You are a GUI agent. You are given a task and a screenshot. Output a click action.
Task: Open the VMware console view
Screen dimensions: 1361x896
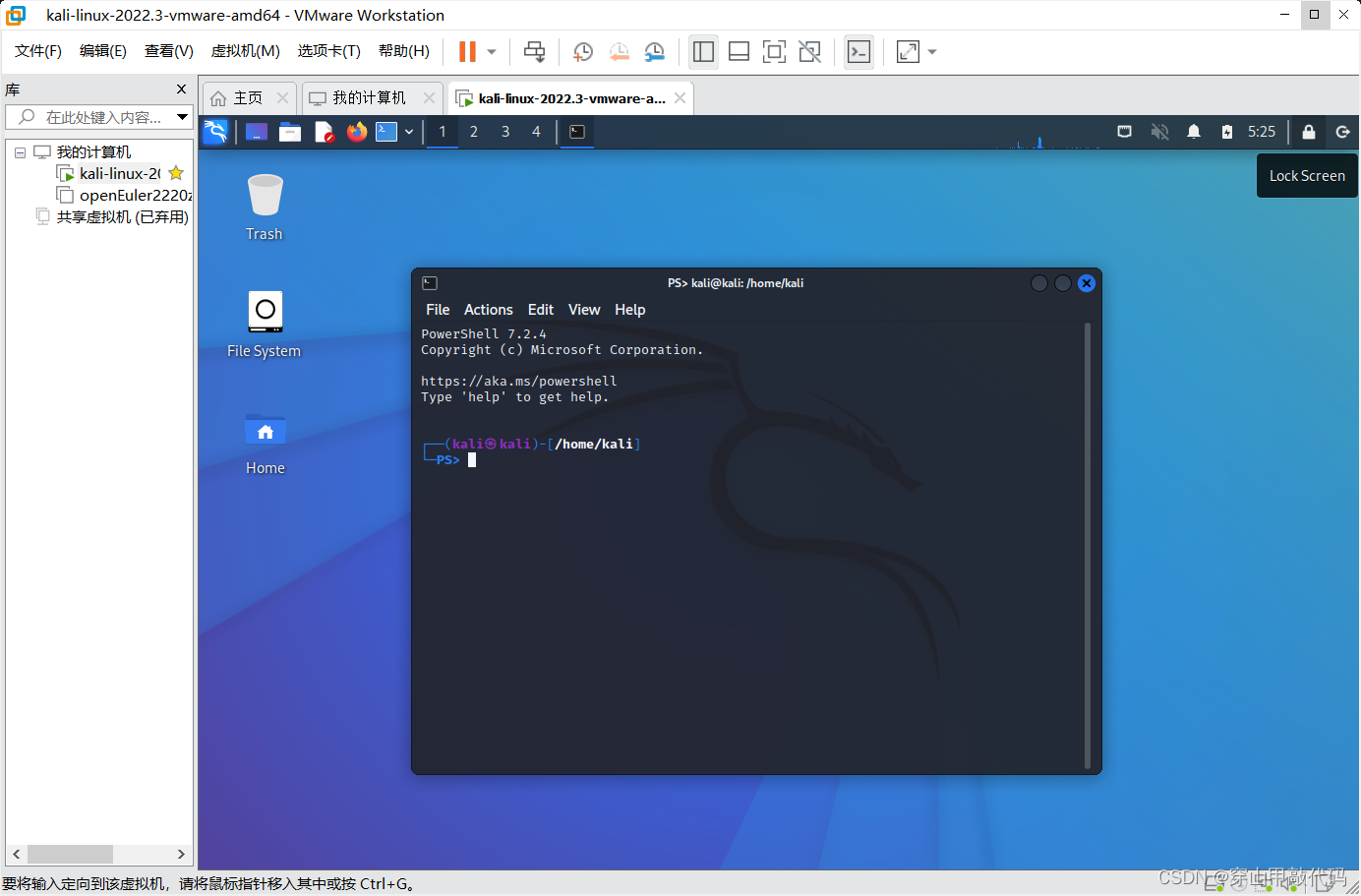pos(858,51)
